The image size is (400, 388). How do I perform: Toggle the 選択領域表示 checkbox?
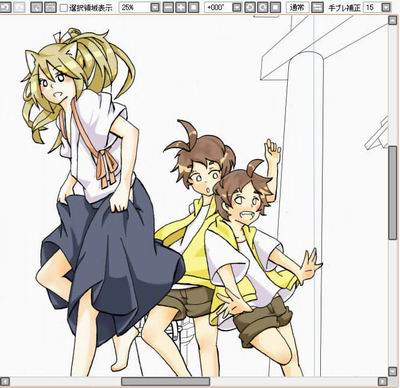(64, 8)
